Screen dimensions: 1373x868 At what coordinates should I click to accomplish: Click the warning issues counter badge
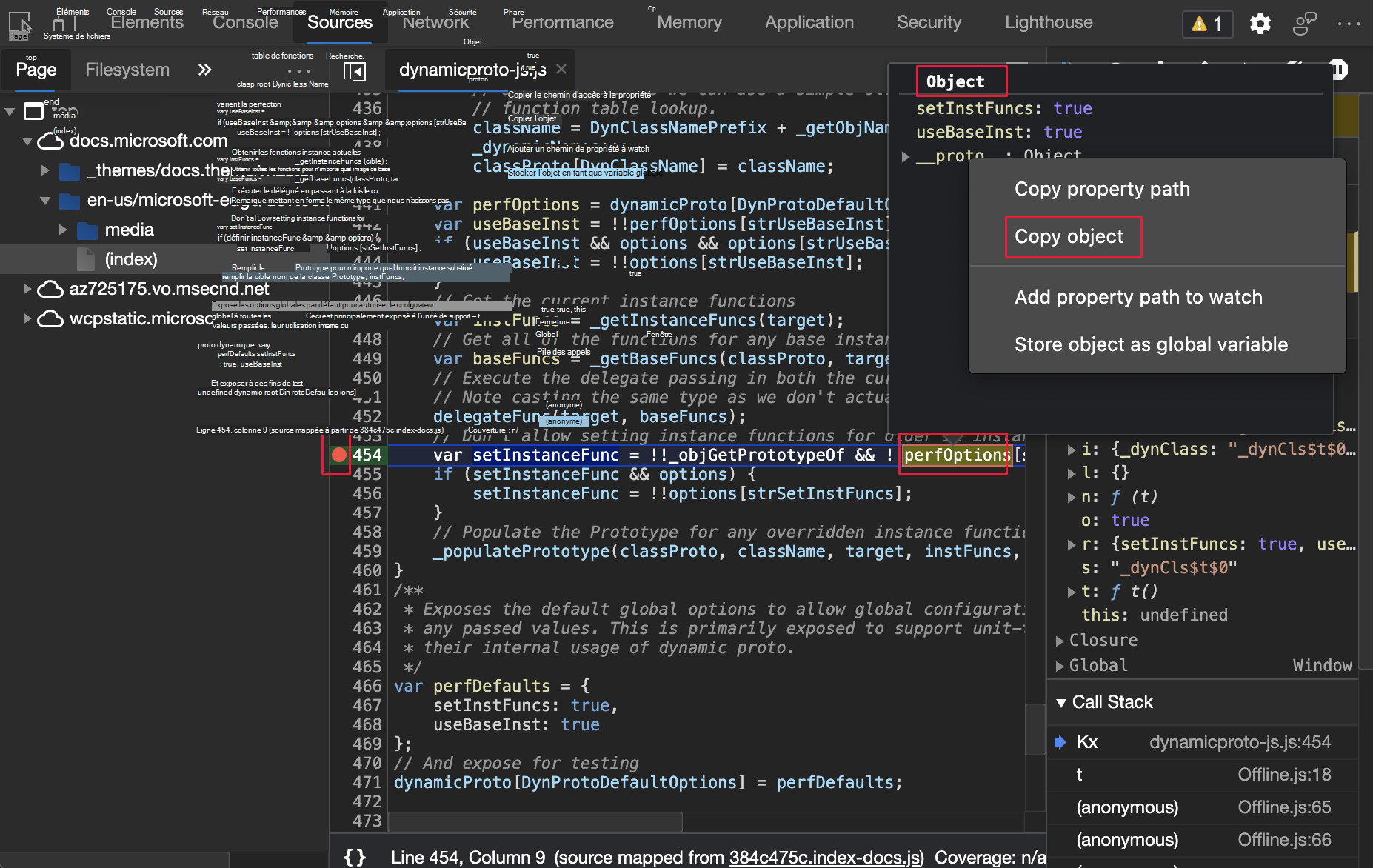pyautogui.click(x=1207, y=24)
